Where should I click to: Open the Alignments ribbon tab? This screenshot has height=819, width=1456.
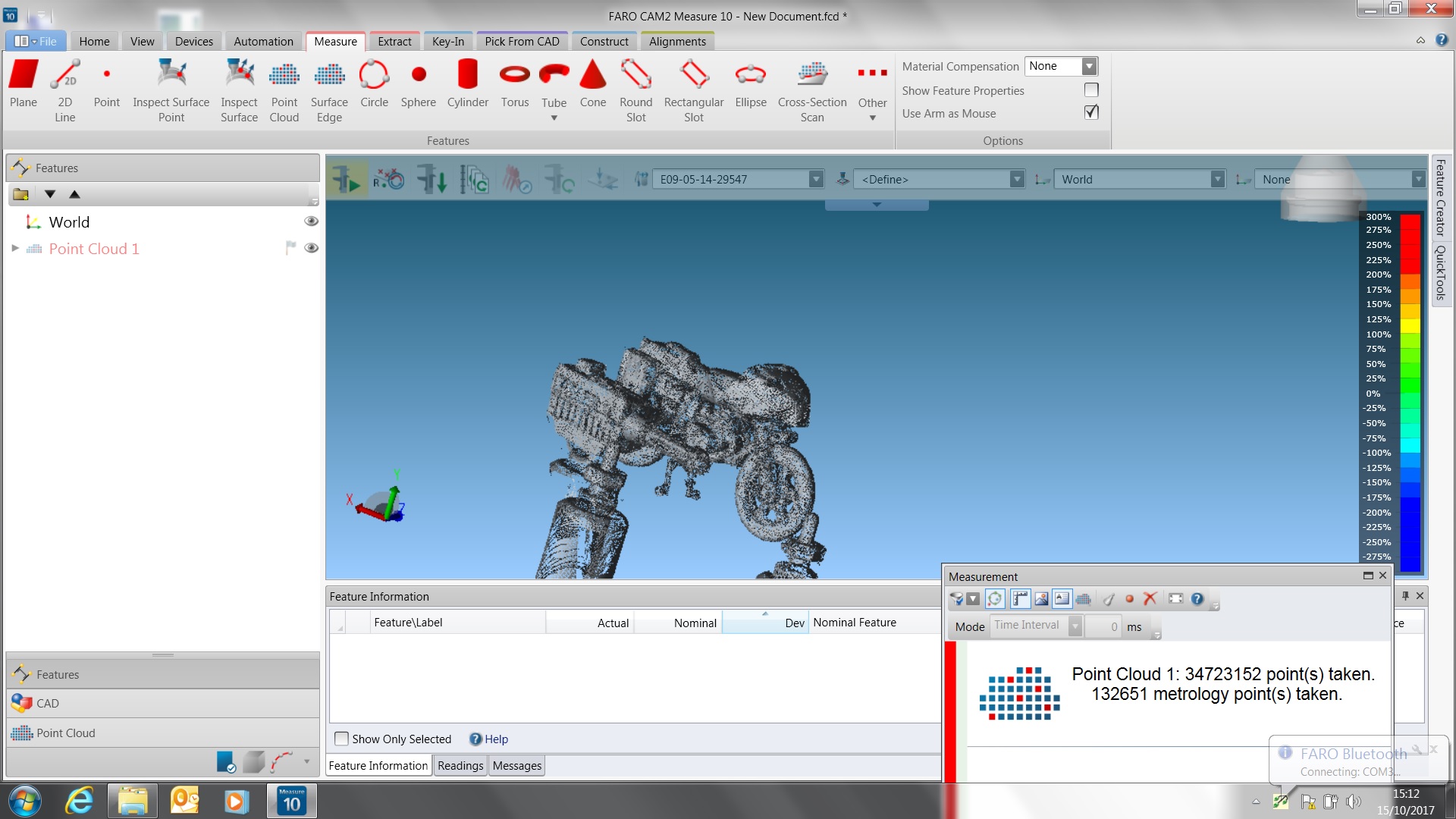(x=677, y=42)
